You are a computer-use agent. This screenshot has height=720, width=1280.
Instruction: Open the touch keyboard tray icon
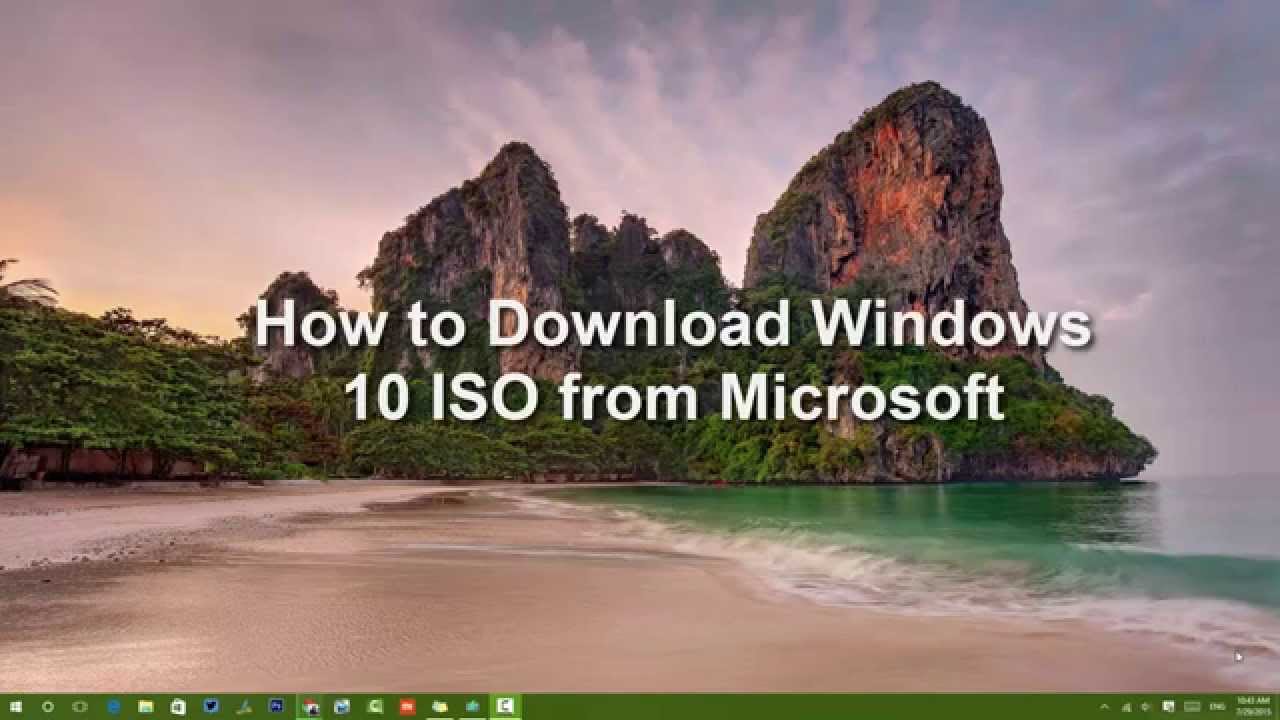pyautogui.click(x=1191, y=707)
